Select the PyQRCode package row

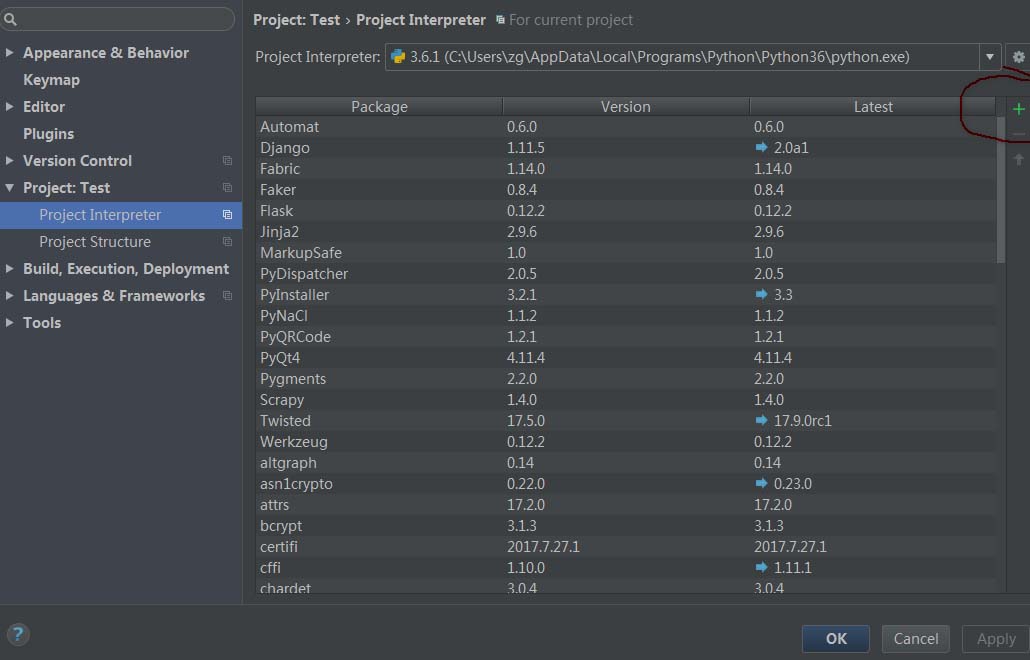tap(625, 336)
